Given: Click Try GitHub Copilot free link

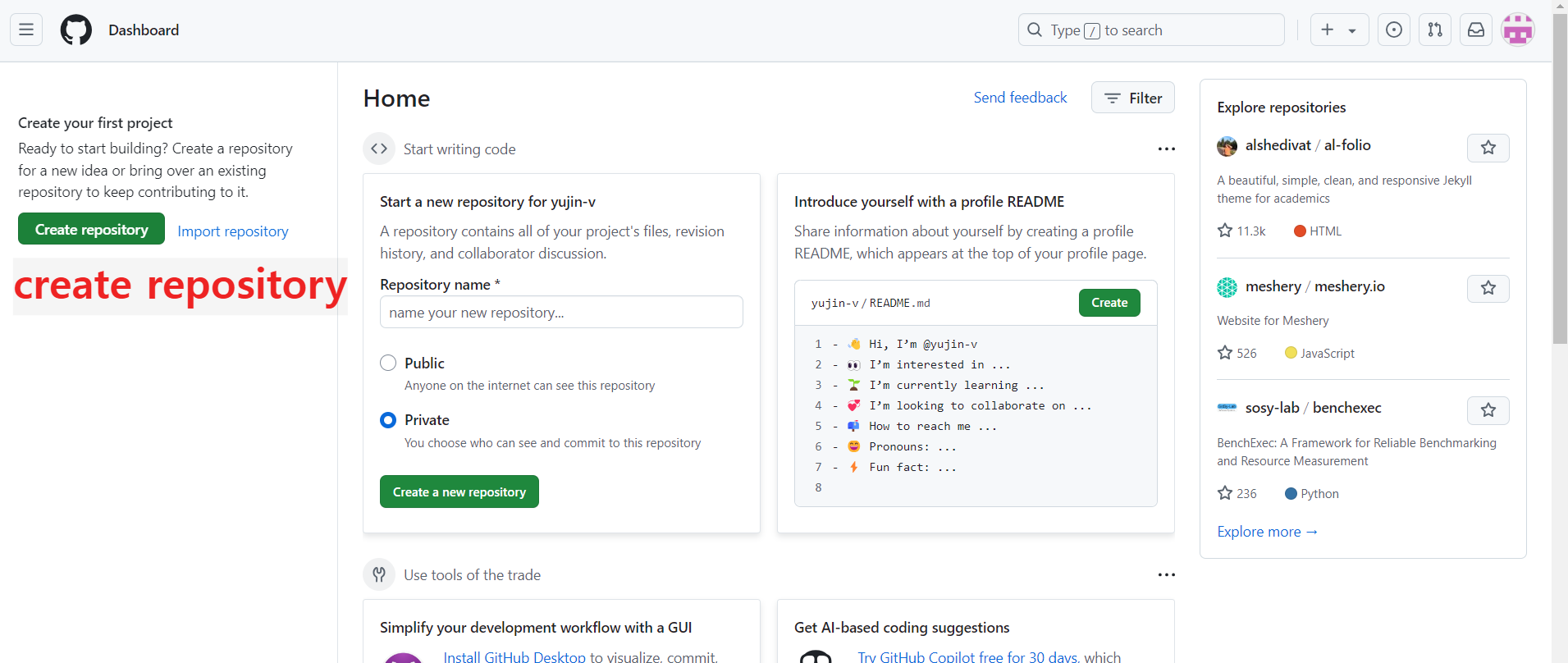Looking at the screenshot, I should tap(967, 656).
